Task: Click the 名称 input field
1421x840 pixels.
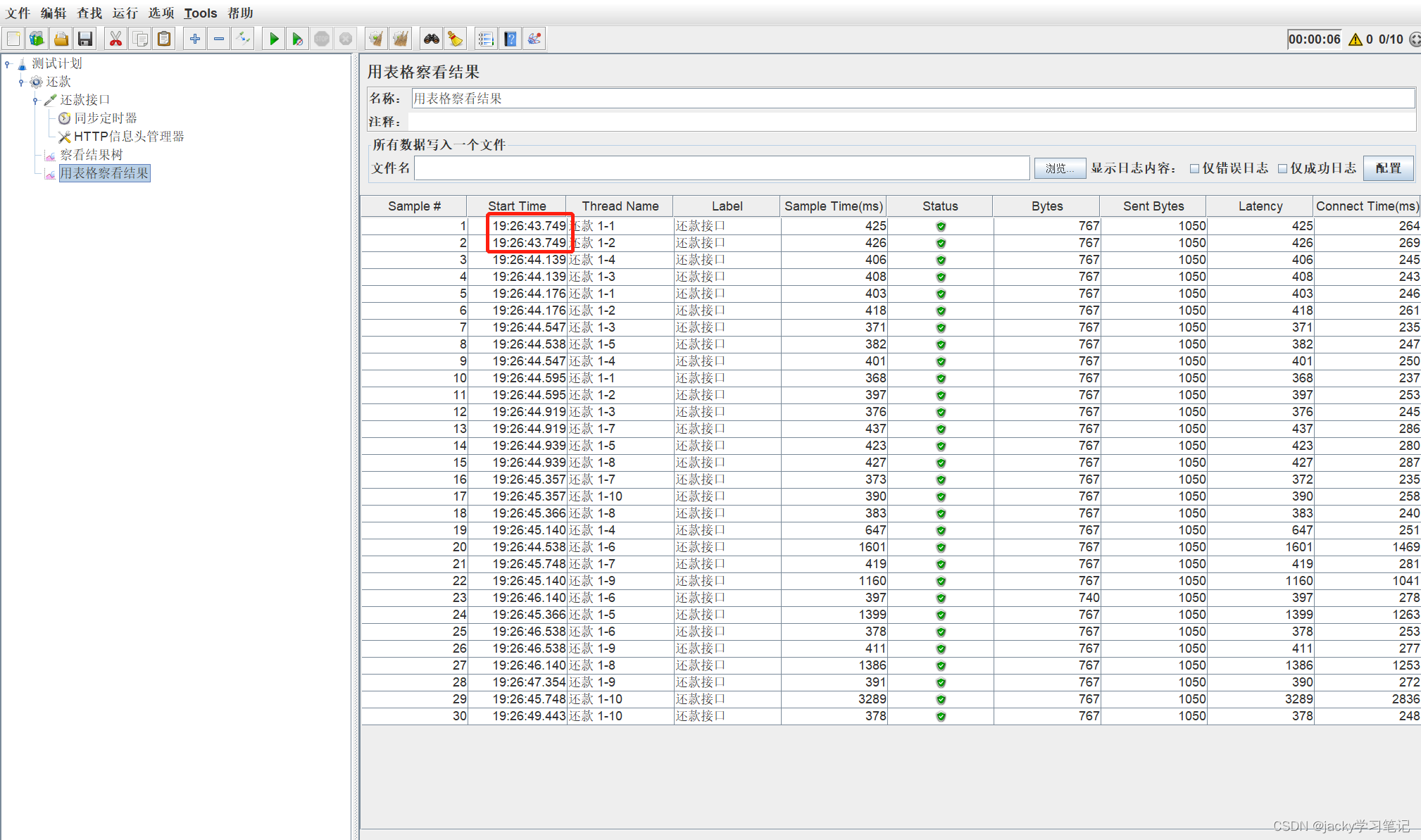Action: pyautogui.click(x=913, y=99)
